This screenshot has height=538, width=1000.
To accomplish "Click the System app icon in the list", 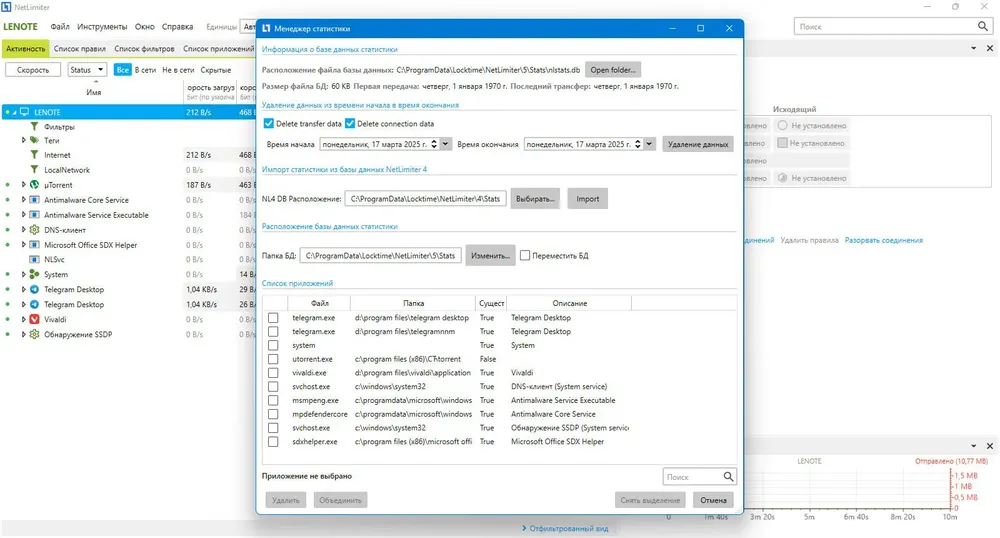I will [34, 274].
